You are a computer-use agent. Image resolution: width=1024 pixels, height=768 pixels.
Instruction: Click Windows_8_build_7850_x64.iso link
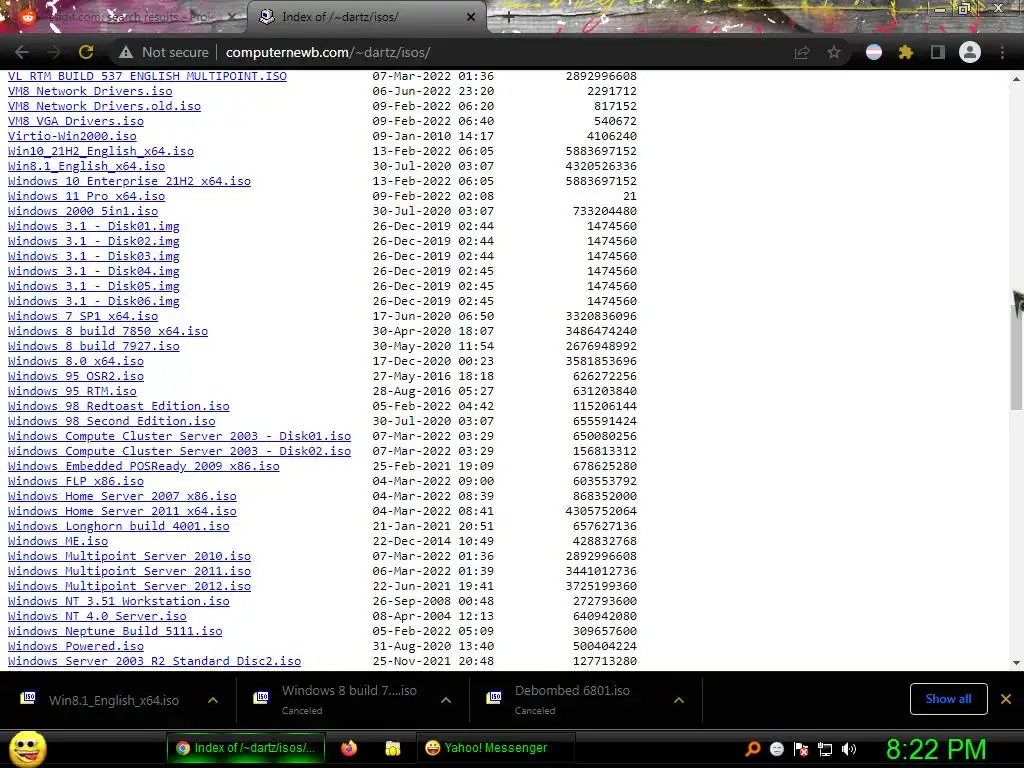pos(108,331)
